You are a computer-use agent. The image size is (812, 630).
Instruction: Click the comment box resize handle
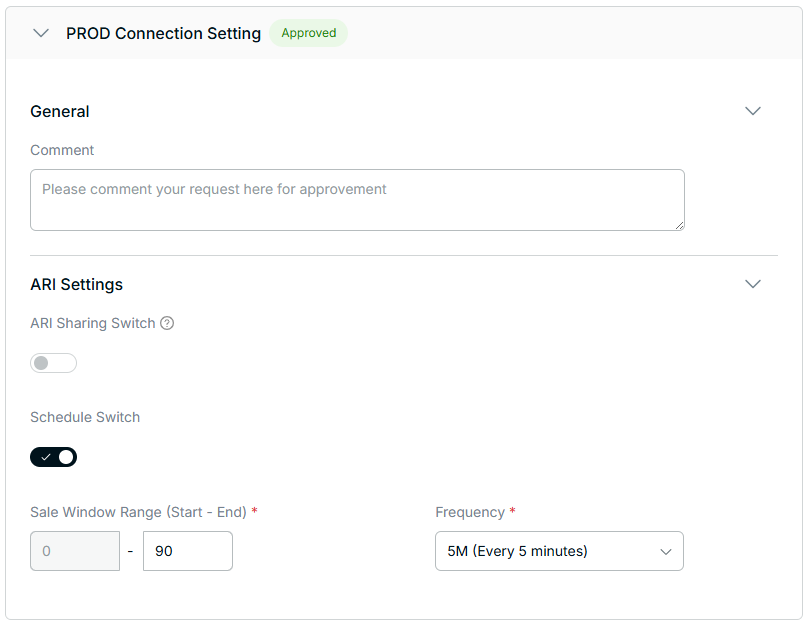pos(679,225)
